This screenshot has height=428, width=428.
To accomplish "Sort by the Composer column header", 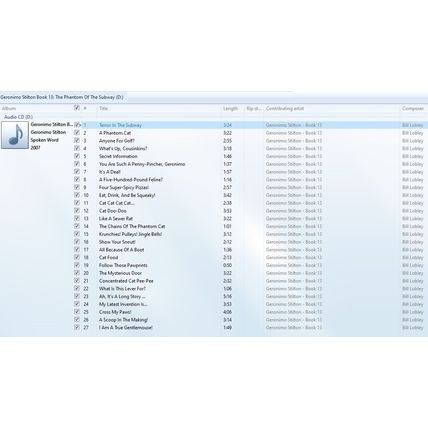I will tap(413, 108).
